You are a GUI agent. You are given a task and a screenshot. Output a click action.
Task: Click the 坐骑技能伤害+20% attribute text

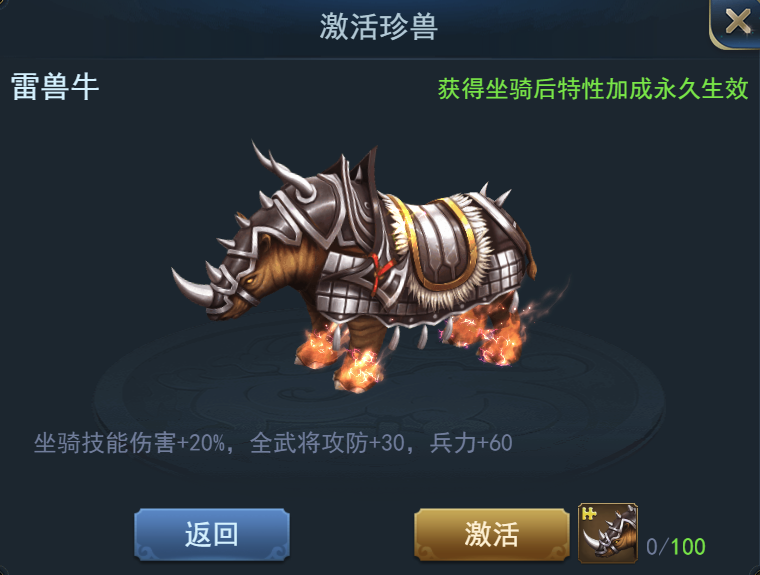(129, 443)
